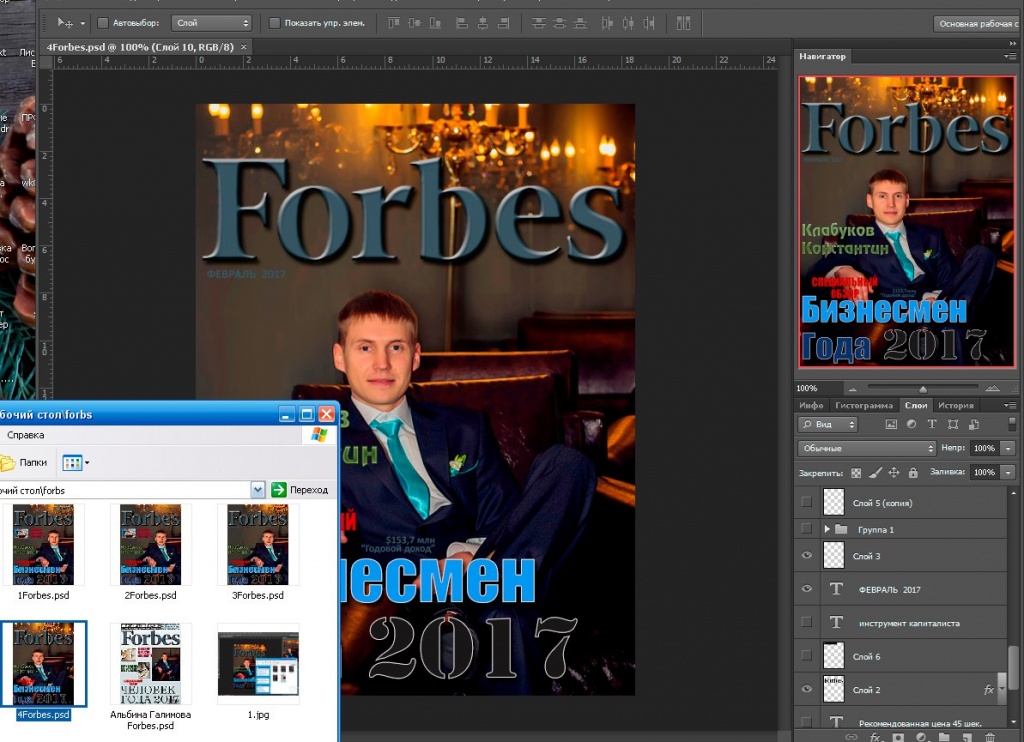The width and height of the screenshot is (1024, 742).
Task: Switch to the История tab
Action: point(955,405)
